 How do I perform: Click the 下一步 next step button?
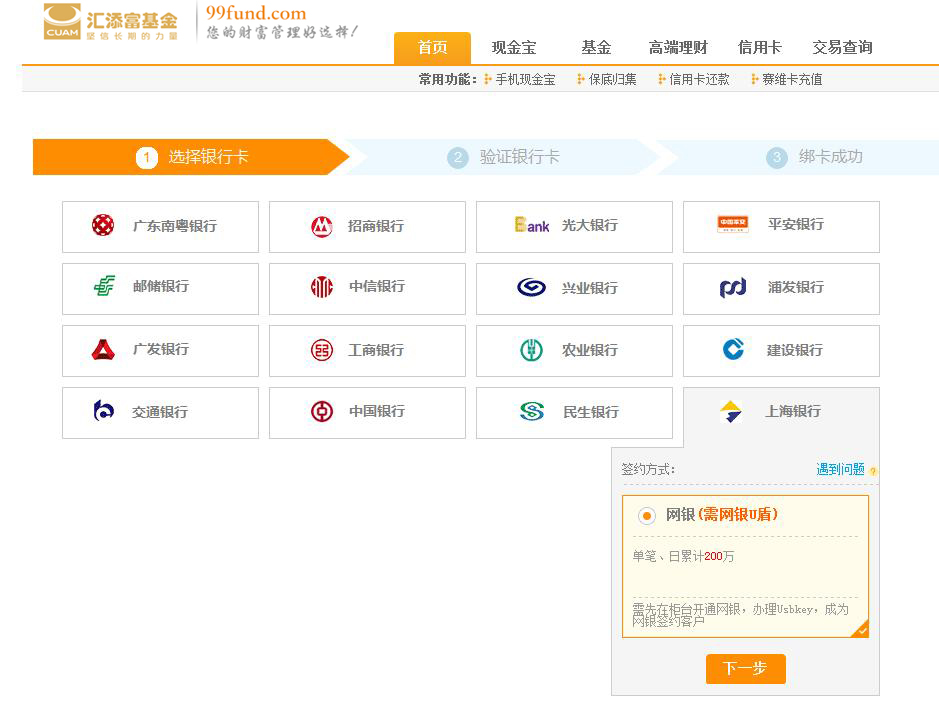745,668
